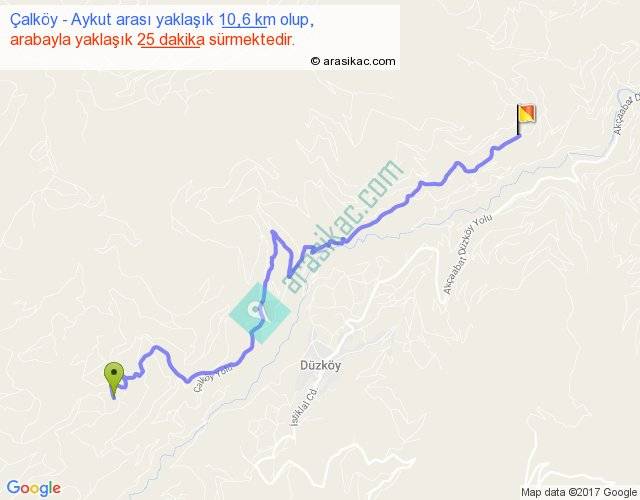This screenshot has width=640, height=500.
Task: Click the underlined 25 dakika duration
Action: (x=171, y=40)
